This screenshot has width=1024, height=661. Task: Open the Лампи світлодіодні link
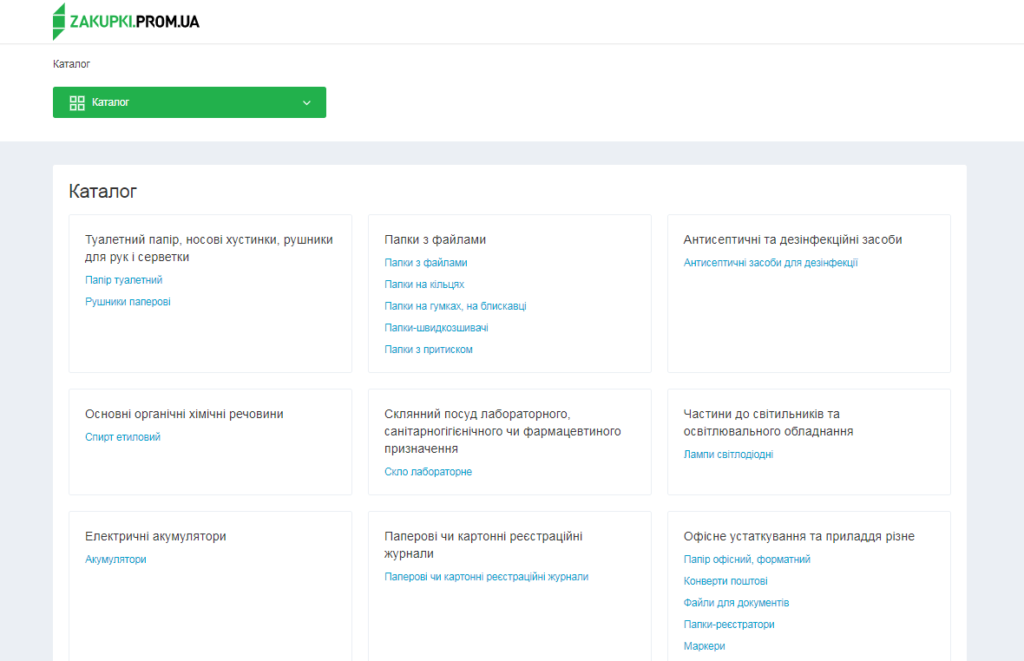click(728, 455)
